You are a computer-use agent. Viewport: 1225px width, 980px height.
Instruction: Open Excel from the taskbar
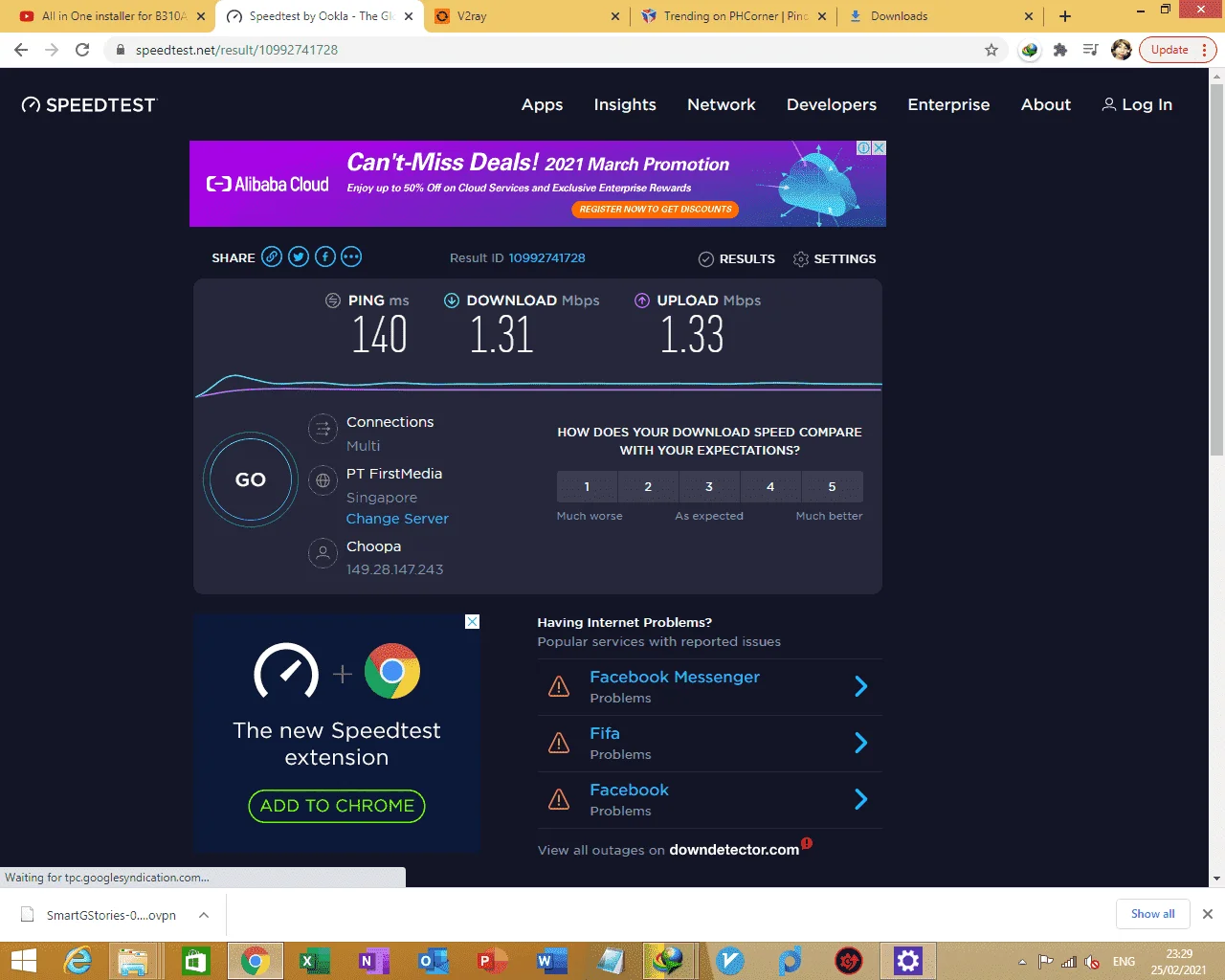tap(314, 961)
